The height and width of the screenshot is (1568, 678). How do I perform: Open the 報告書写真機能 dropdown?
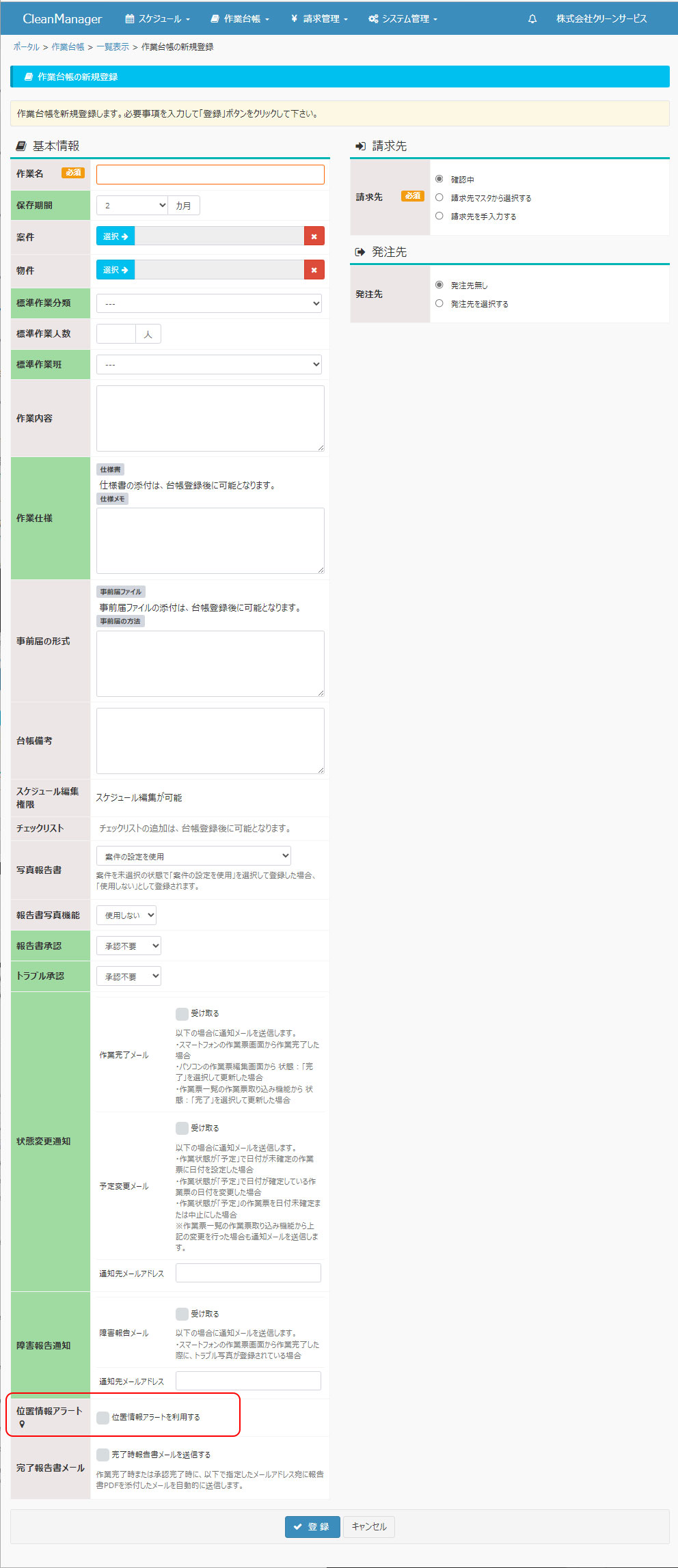[126, 915]
